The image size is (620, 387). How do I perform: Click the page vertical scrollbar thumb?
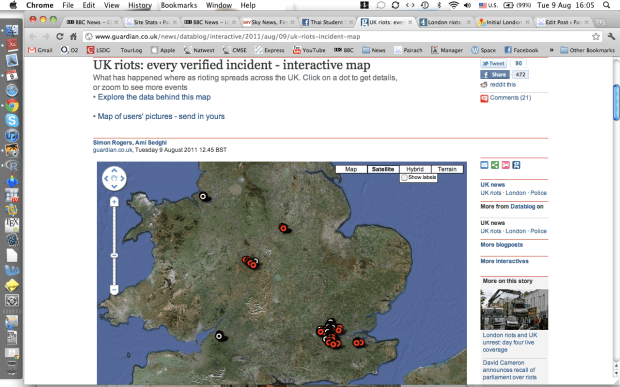[x=616, y=102]
